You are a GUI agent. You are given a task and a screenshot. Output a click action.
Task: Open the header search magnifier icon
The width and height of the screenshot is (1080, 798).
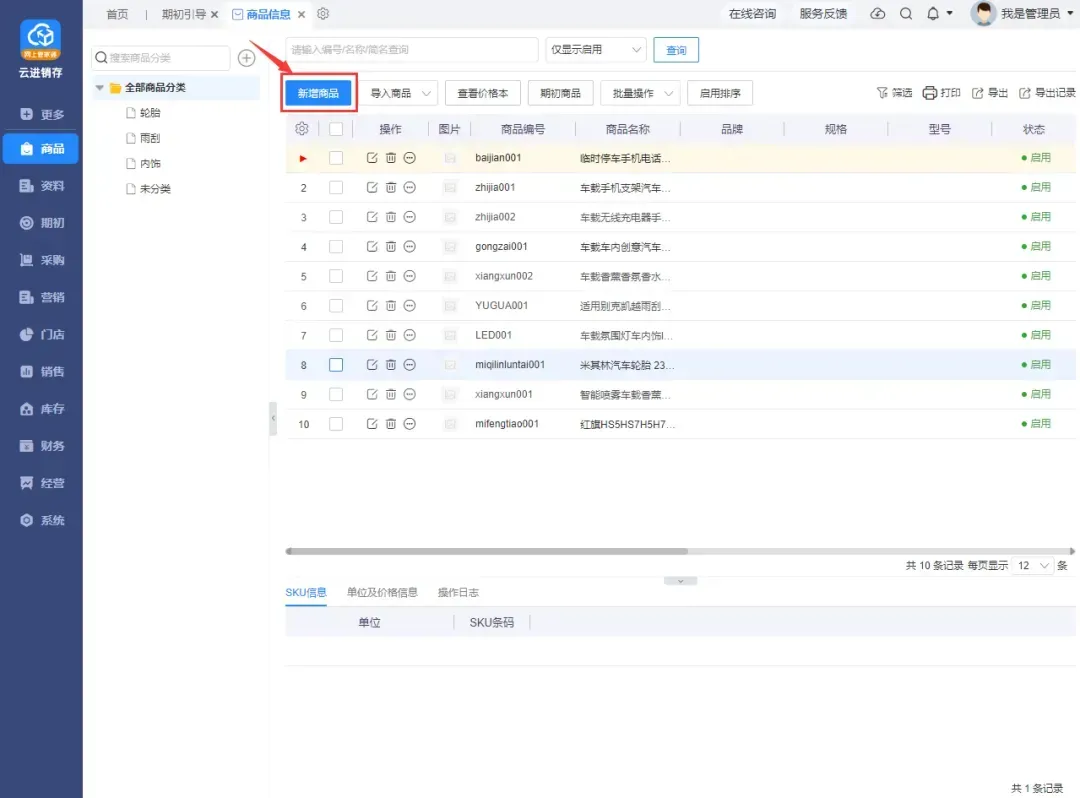[906, 14]
